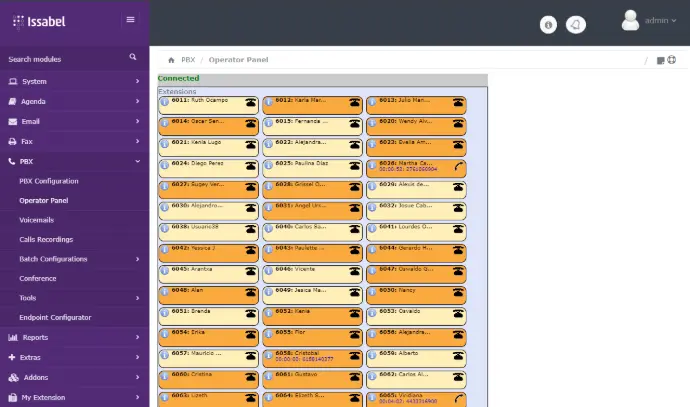
Task: Click the info icon in top header
Action: 548,25
